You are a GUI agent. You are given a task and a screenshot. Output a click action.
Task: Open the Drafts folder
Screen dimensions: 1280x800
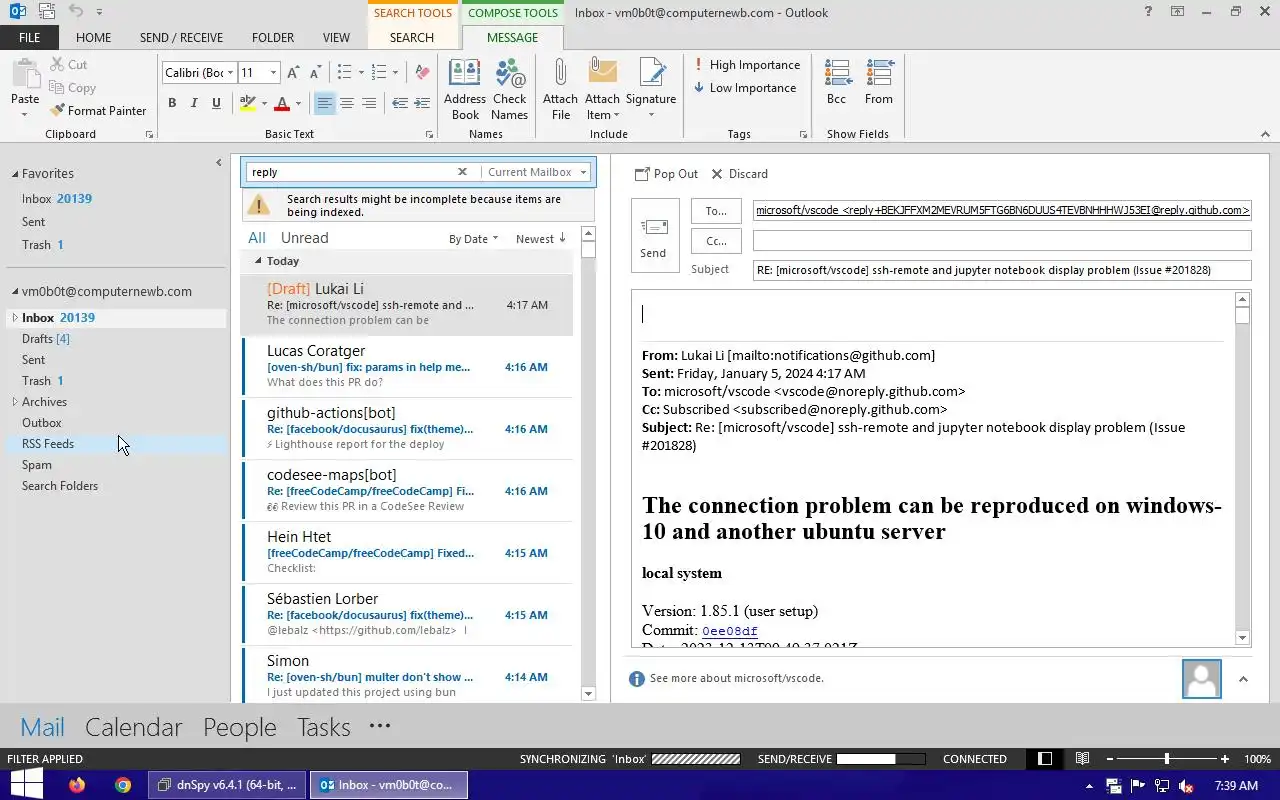coord(46,339)
